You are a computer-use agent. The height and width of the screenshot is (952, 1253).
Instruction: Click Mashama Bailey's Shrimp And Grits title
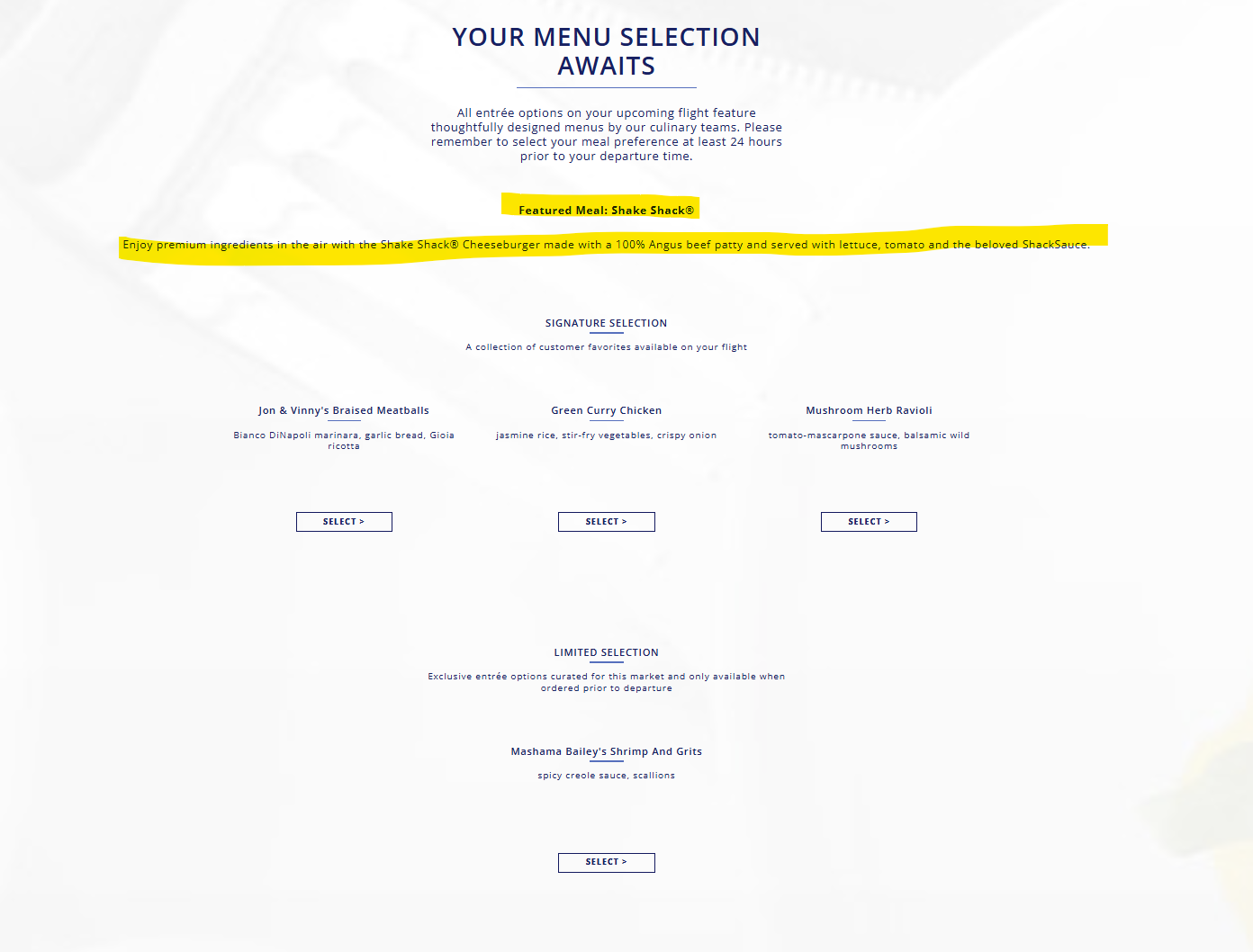tap(606, 751)
